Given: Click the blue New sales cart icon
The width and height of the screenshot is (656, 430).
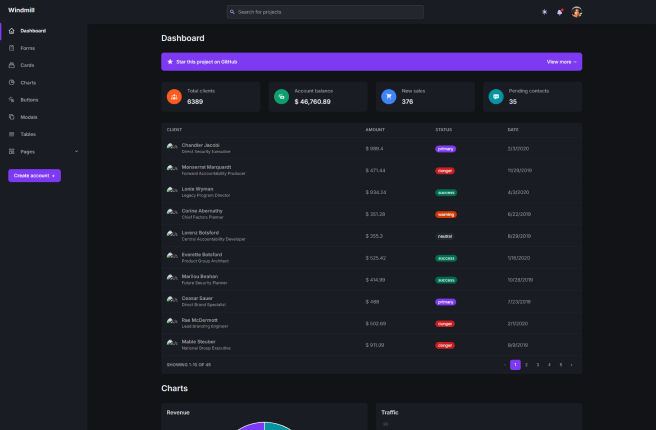Looking at the screenshot, I should click(x=389, y=97).
